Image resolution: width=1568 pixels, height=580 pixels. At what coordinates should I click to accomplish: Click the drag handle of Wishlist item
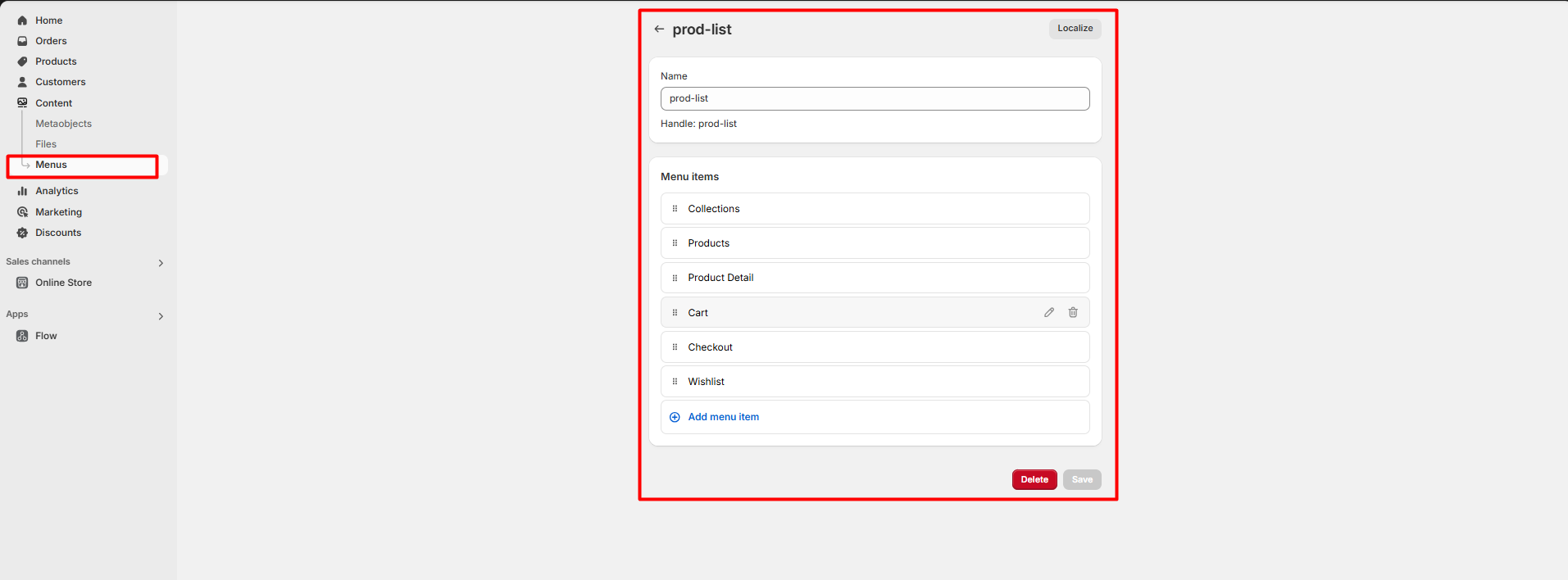[675, 382]
